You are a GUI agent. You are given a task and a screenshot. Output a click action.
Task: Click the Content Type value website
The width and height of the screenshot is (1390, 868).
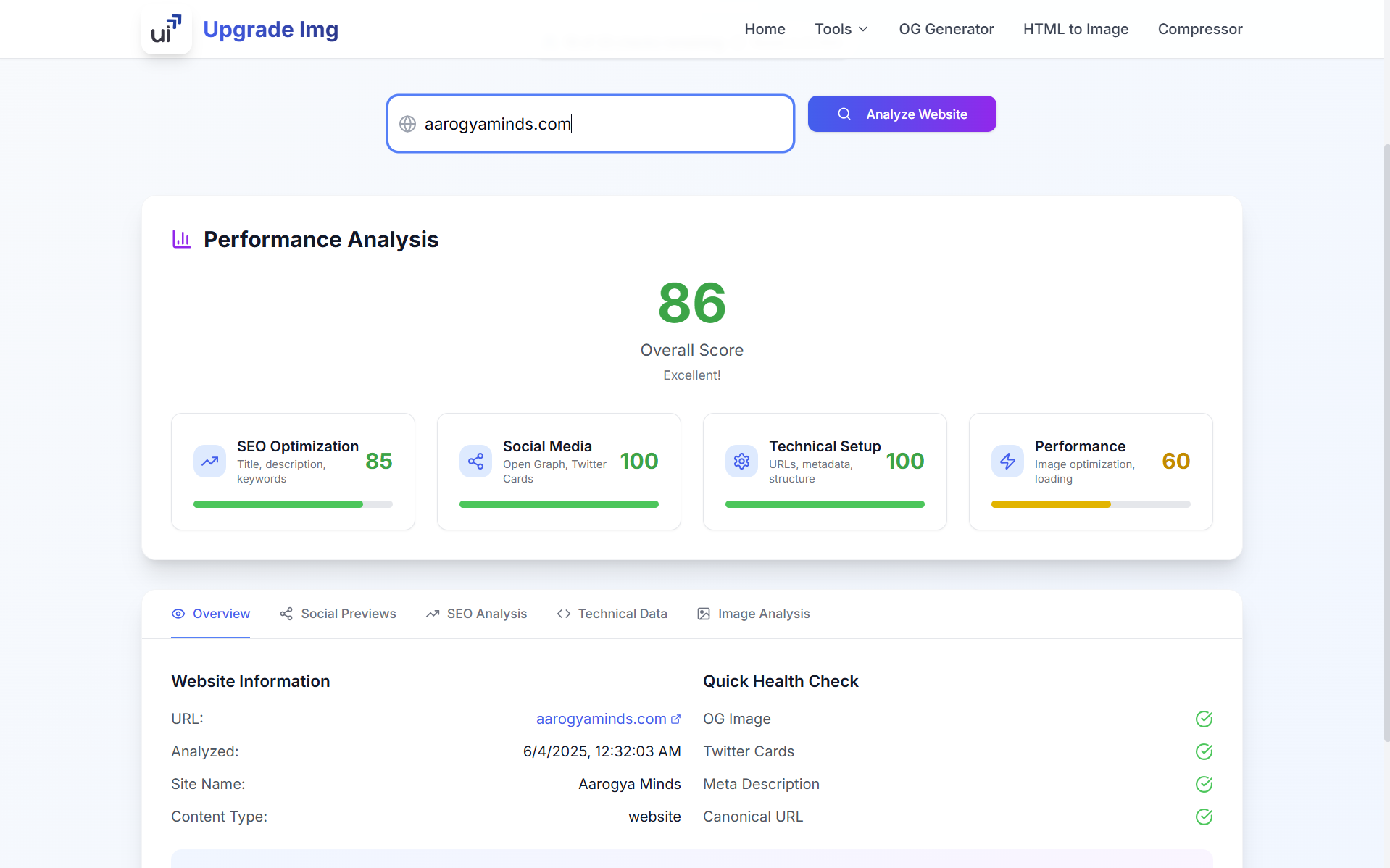pyautogui.click(x=654, y=817)
